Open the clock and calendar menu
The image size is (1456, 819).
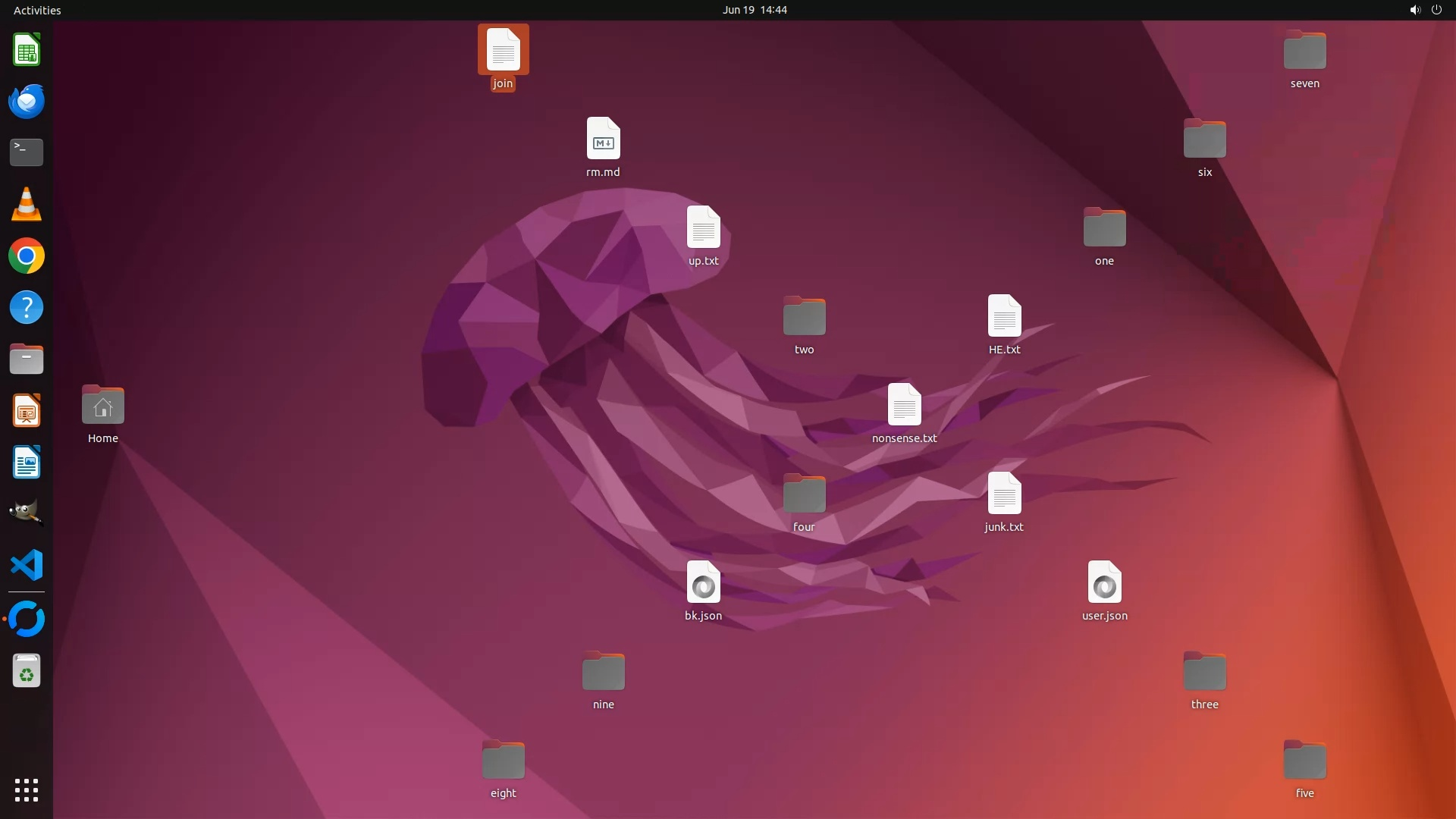tap(754, 10)
